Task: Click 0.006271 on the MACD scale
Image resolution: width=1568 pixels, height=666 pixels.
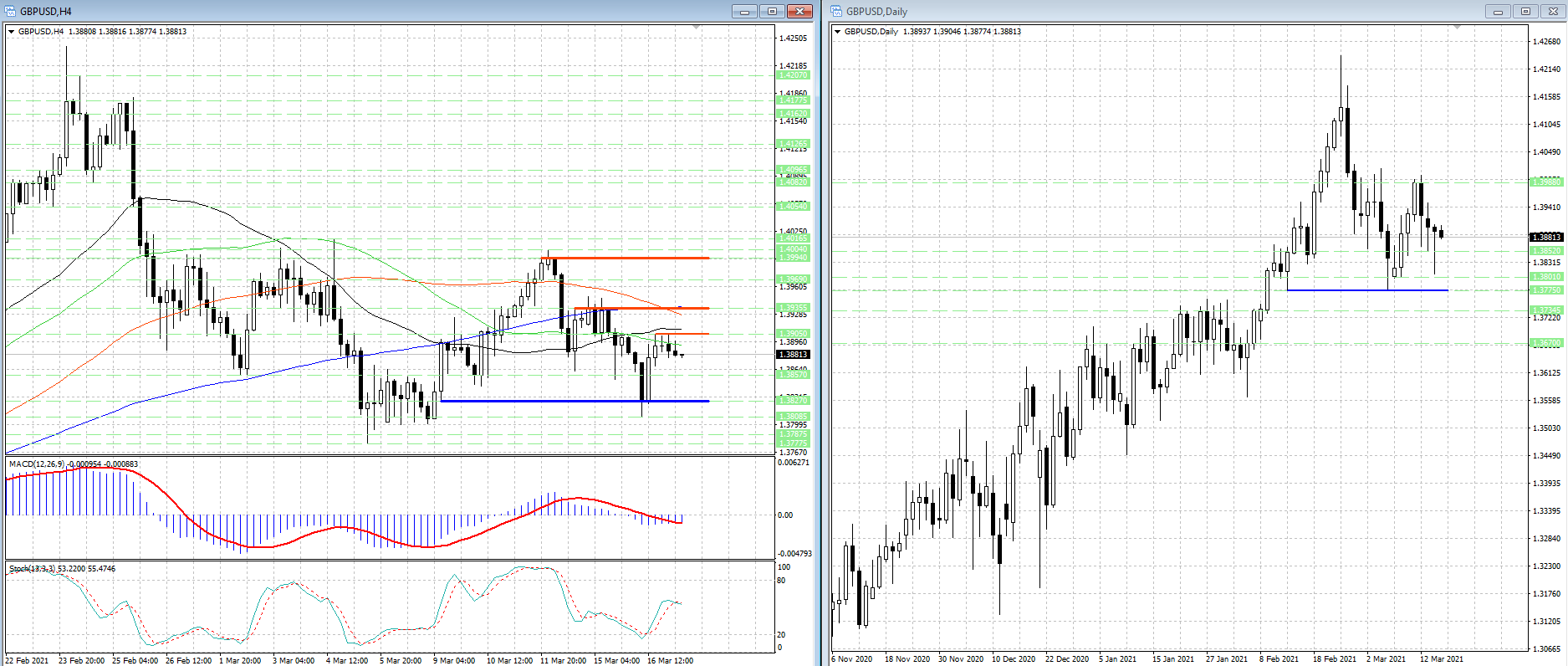Action: 794,463
